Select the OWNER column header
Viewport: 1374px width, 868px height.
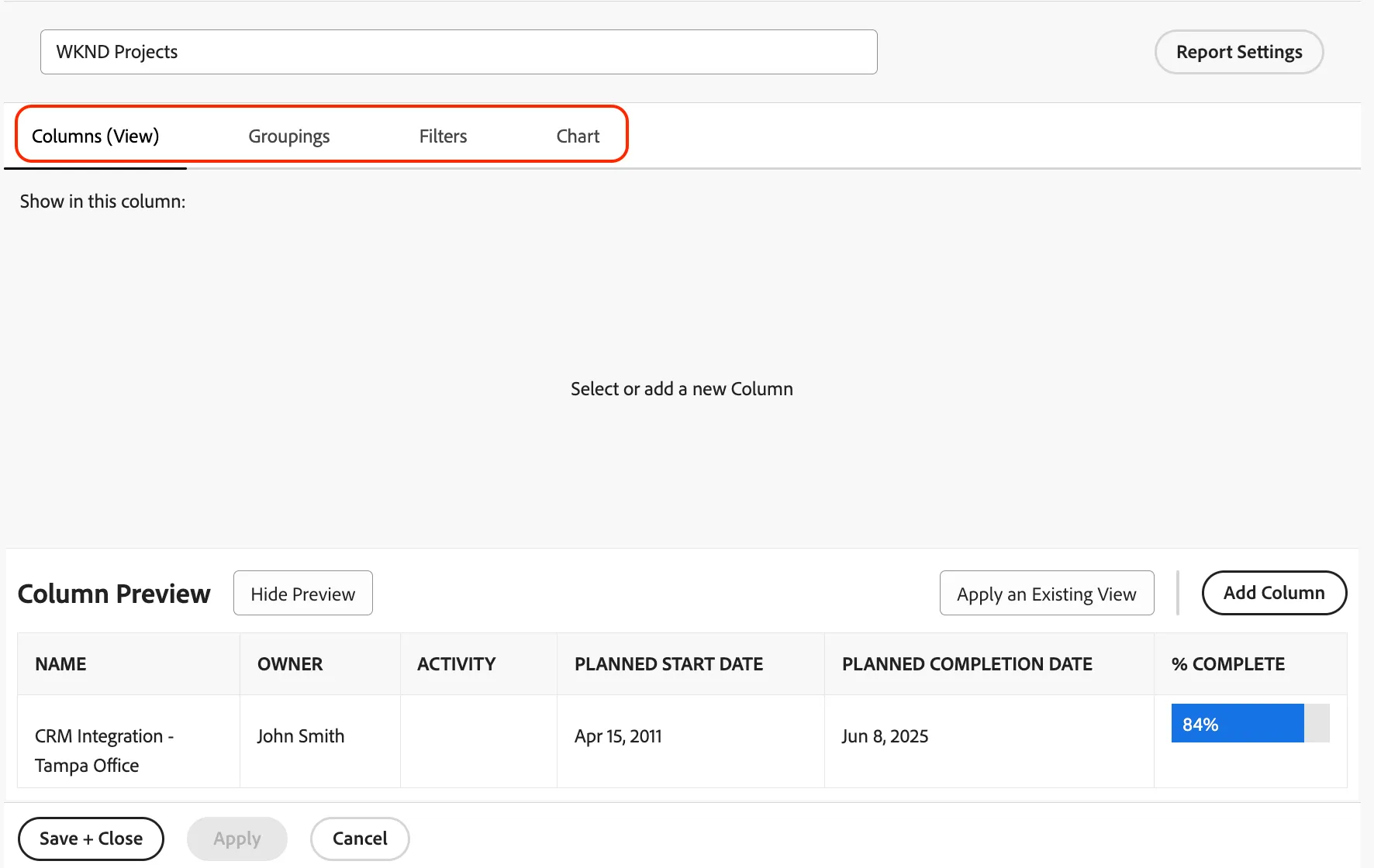click(320, 664)
